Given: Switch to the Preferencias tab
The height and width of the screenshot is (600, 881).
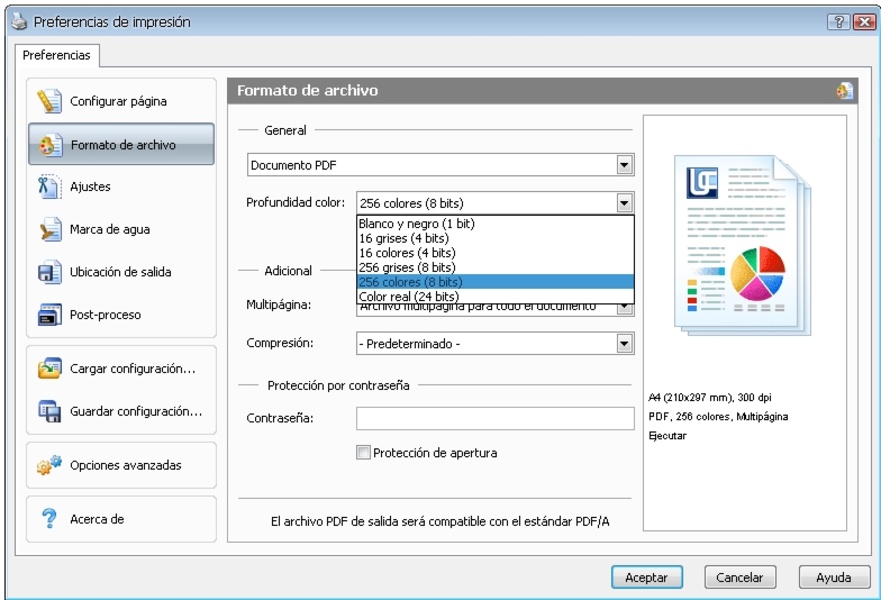Looking at the screenshot, I should (x=56, y=56).
